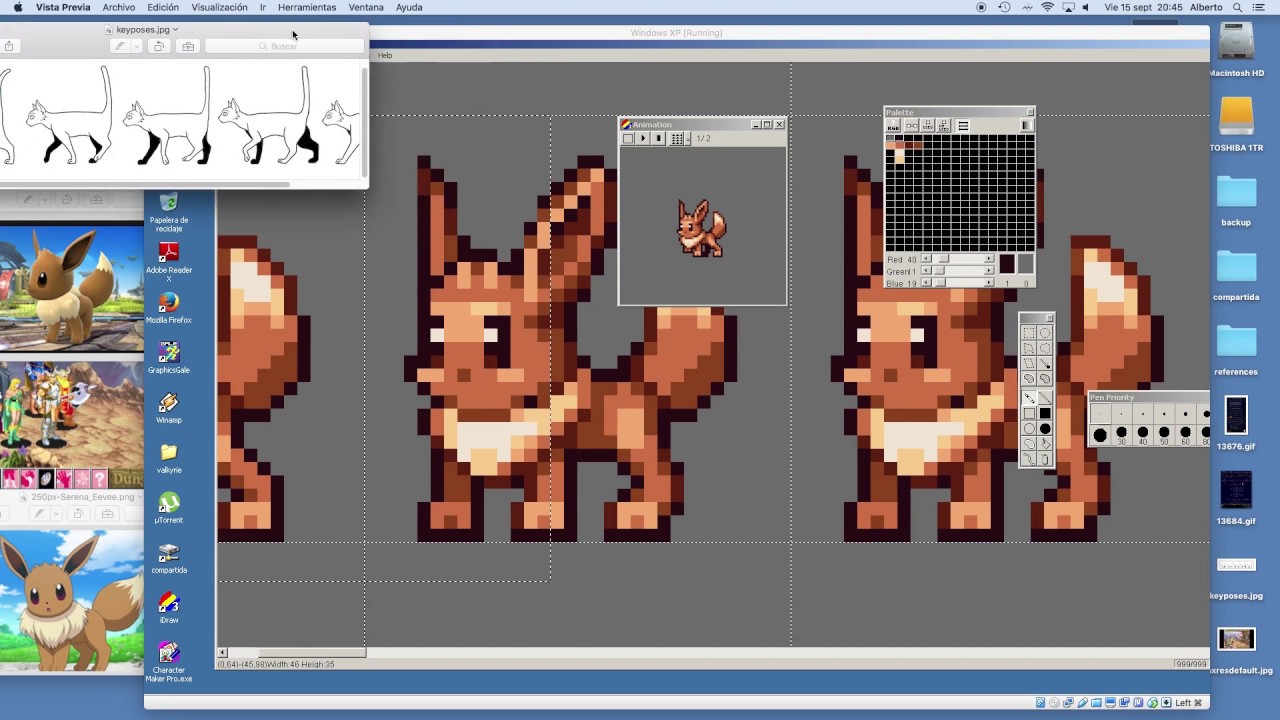Select the filled rectangle tool
The height and width of the screenshot is (720, 1280).
[1045, 413]
